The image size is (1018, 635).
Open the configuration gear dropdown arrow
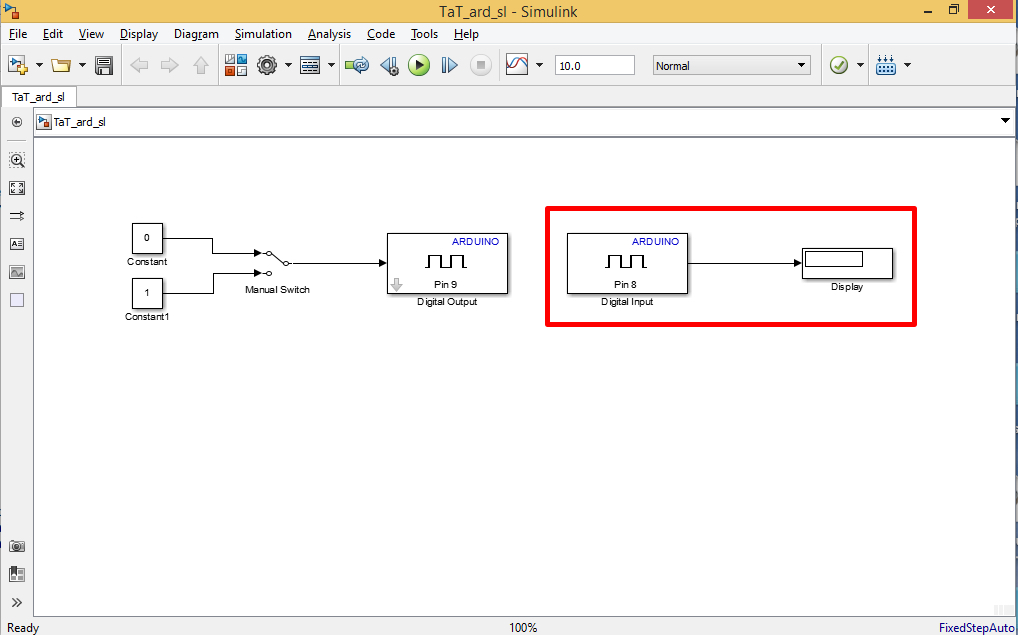coord(288,65)
